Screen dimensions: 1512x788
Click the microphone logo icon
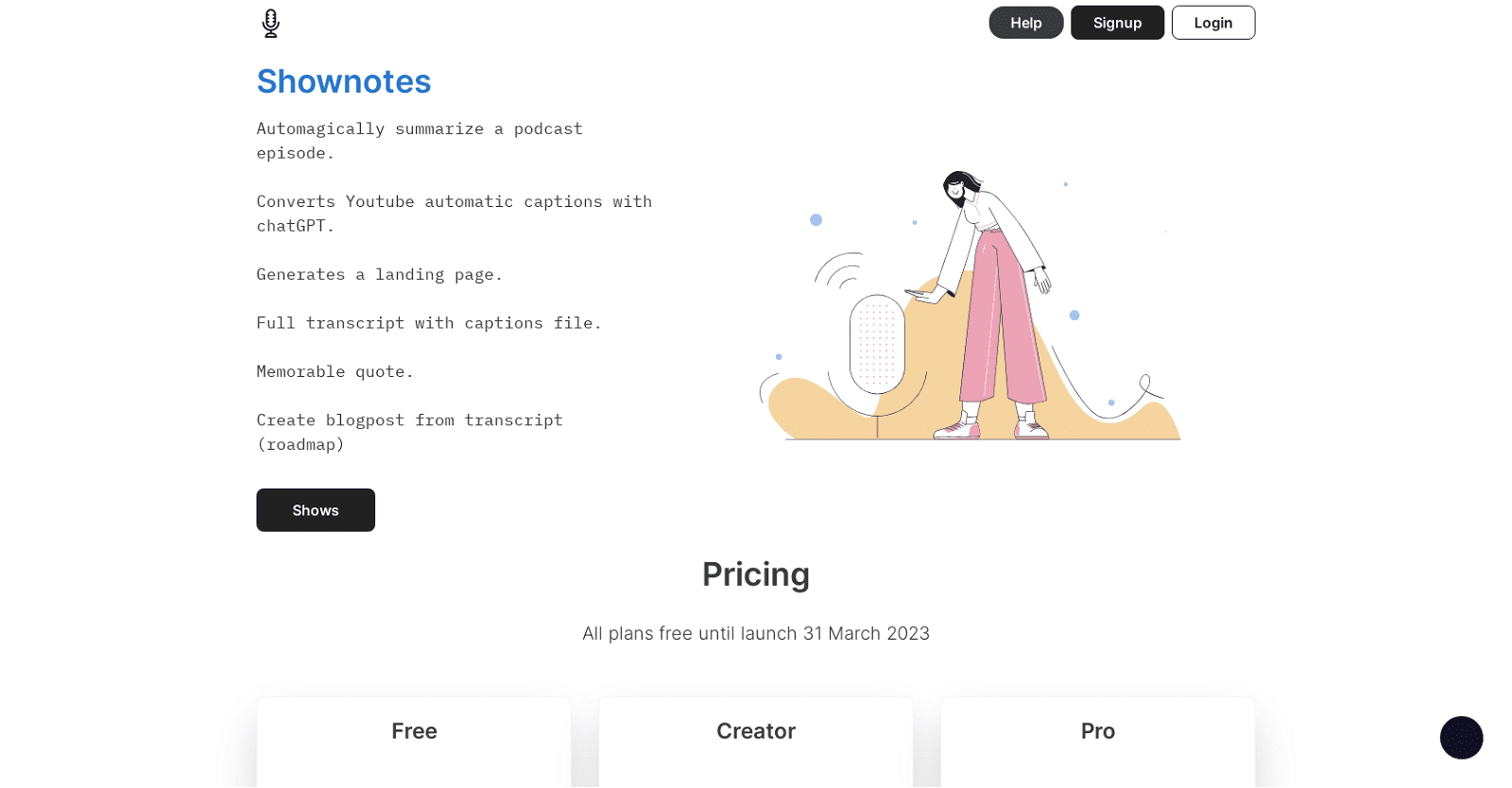click(x=270, y=23)
